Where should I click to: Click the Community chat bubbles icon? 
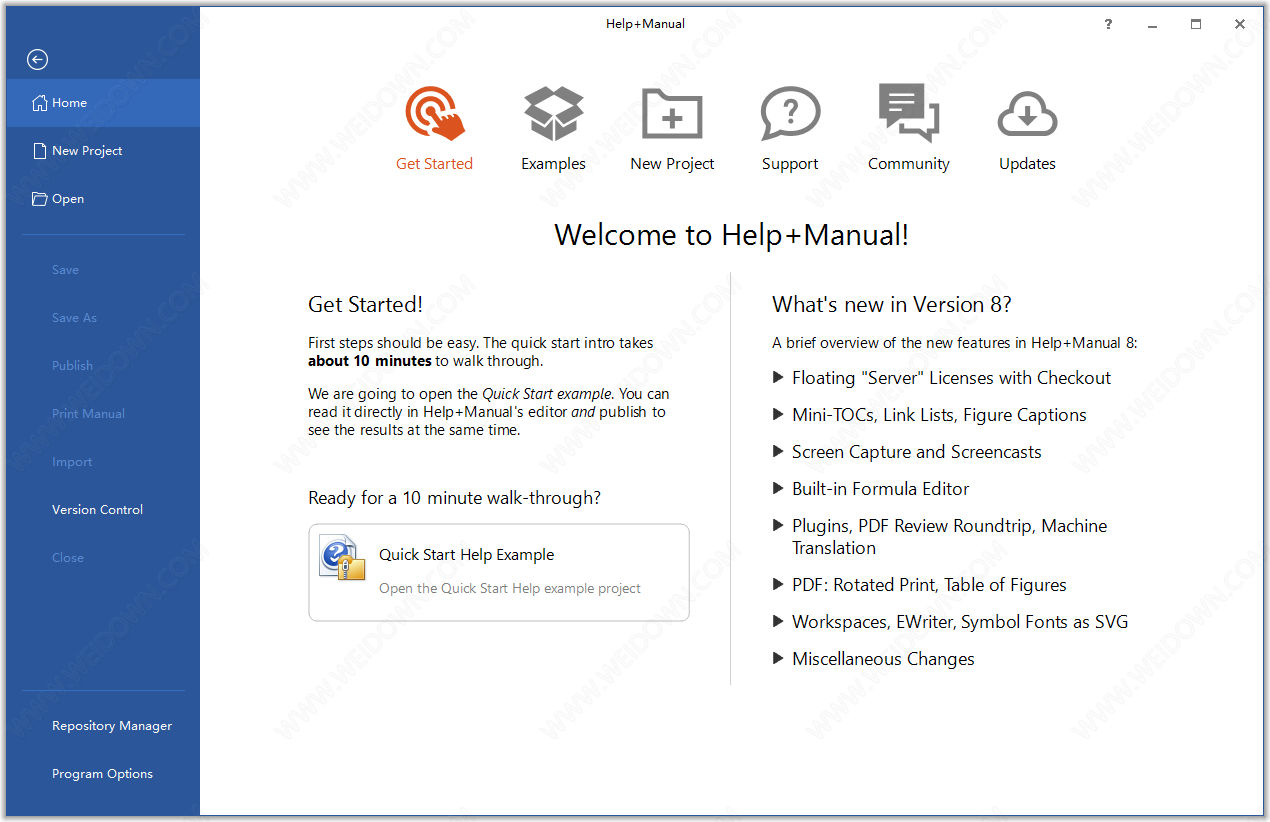coord(908,112)
